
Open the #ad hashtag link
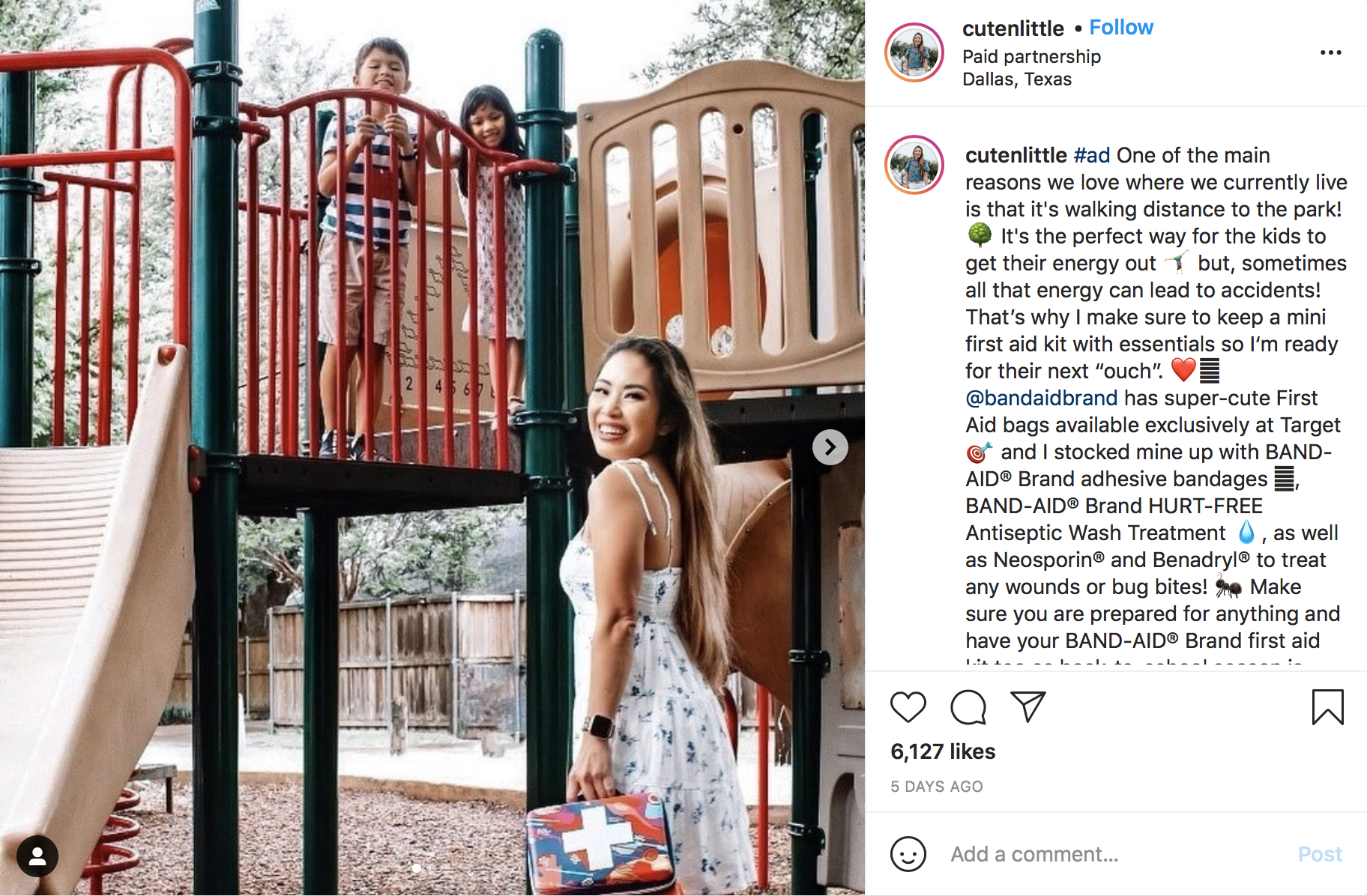point(1091,155)
